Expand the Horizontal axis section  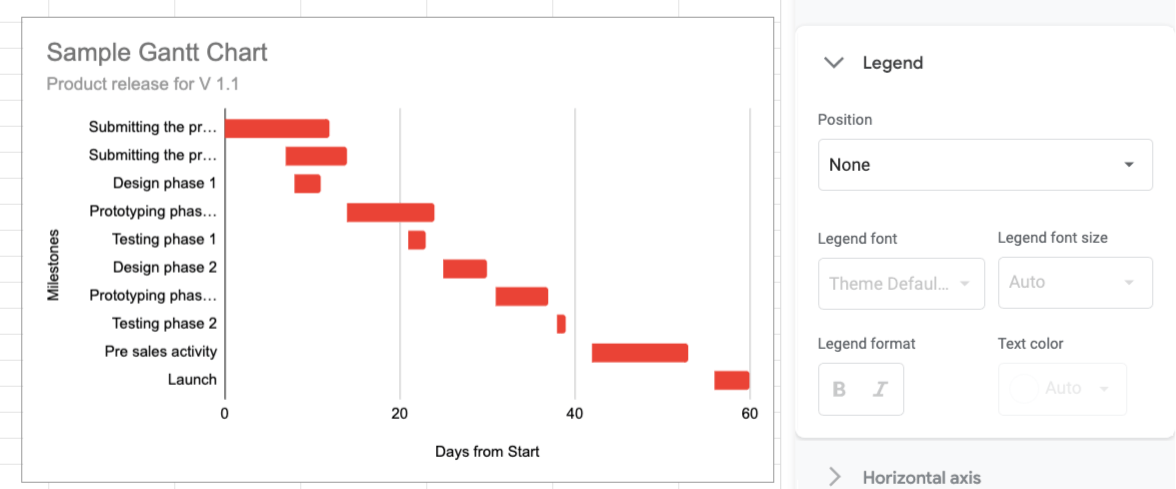point(835,477)
